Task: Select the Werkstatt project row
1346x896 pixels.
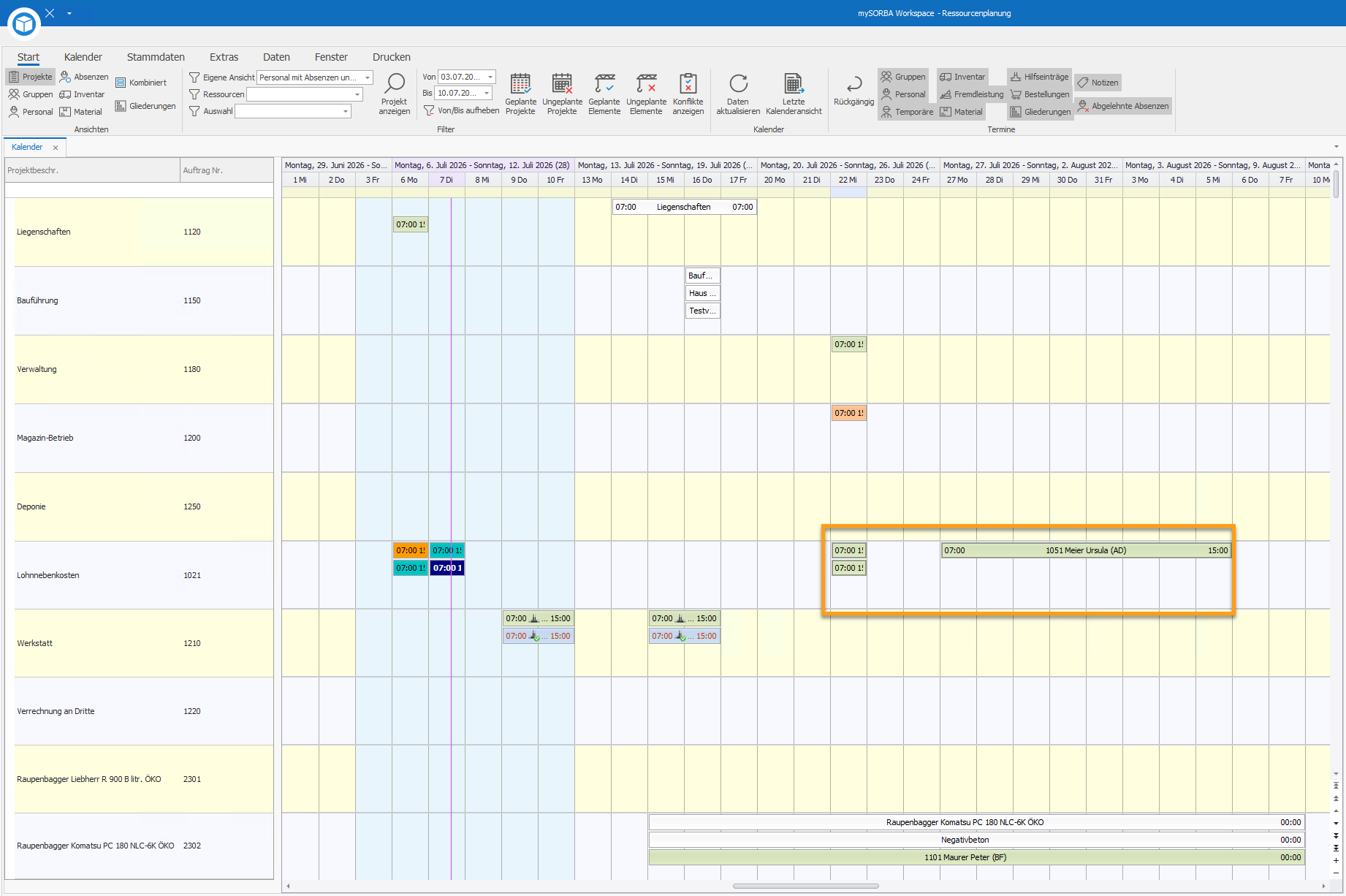Action: pyautogui.click(x=143, y=643)
